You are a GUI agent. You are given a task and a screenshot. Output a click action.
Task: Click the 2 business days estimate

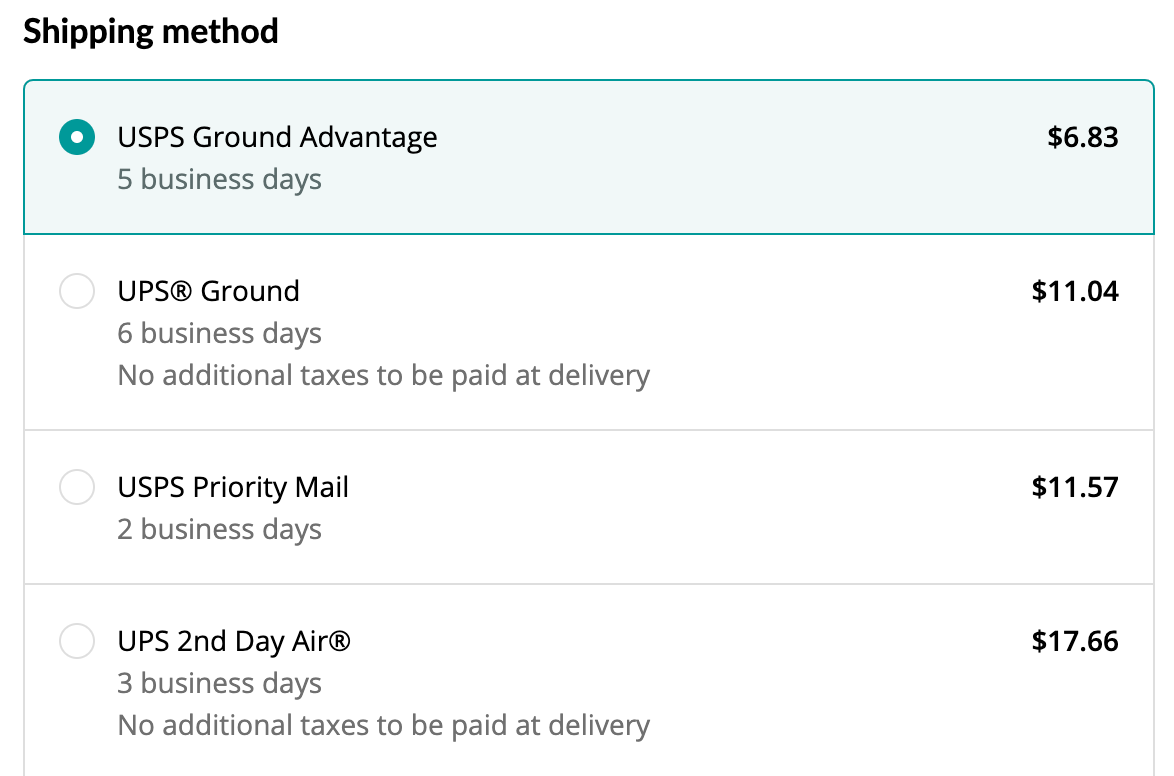(219, 530)
